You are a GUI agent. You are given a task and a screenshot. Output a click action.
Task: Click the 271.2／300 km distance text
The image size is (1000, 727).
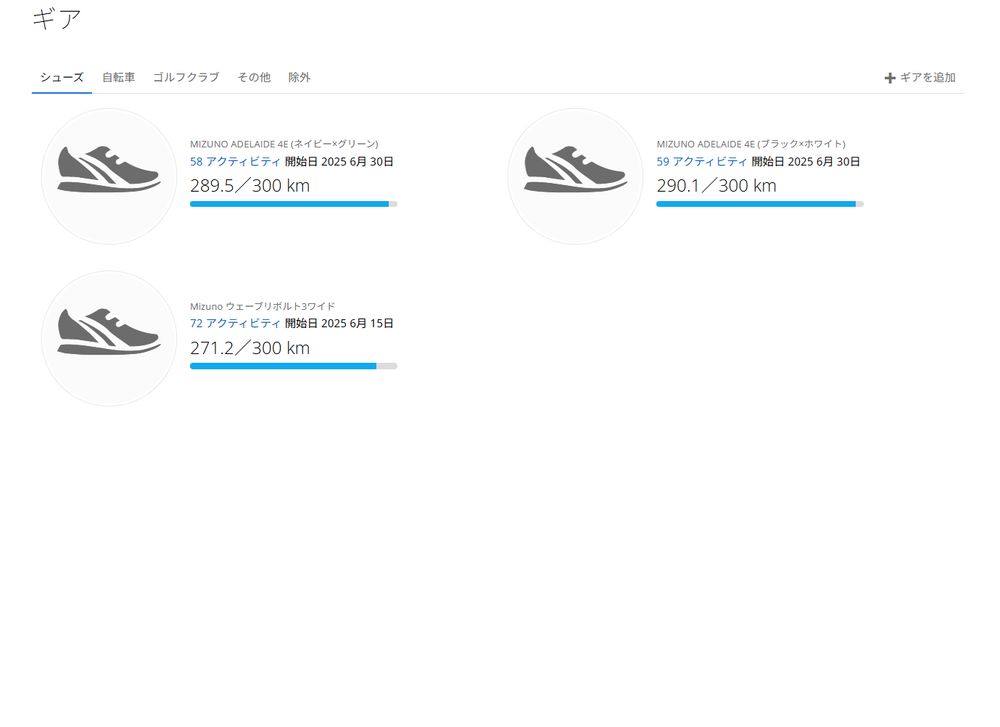[250, 348]
